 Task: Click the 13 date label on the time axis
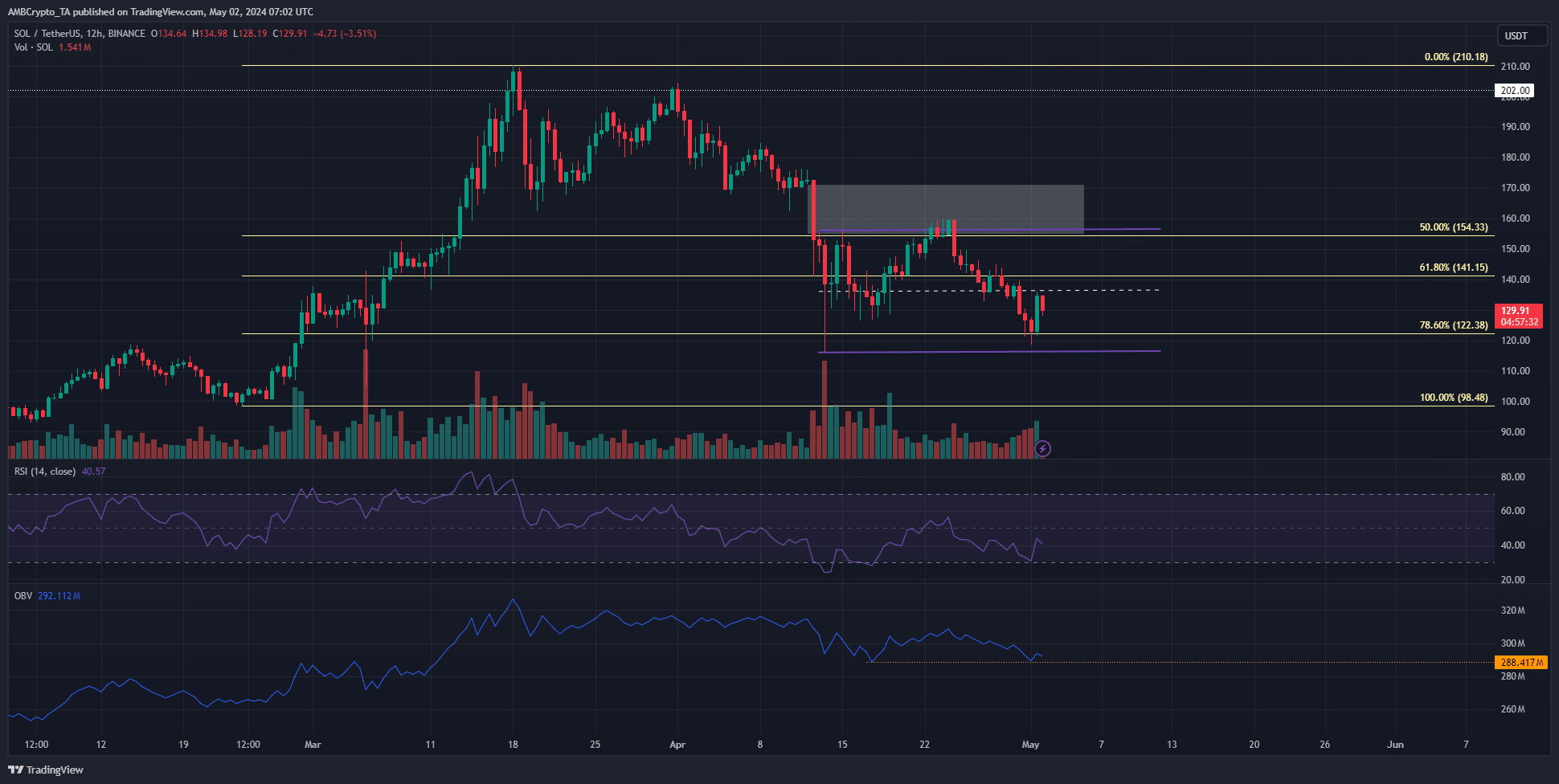point(1172,745)
